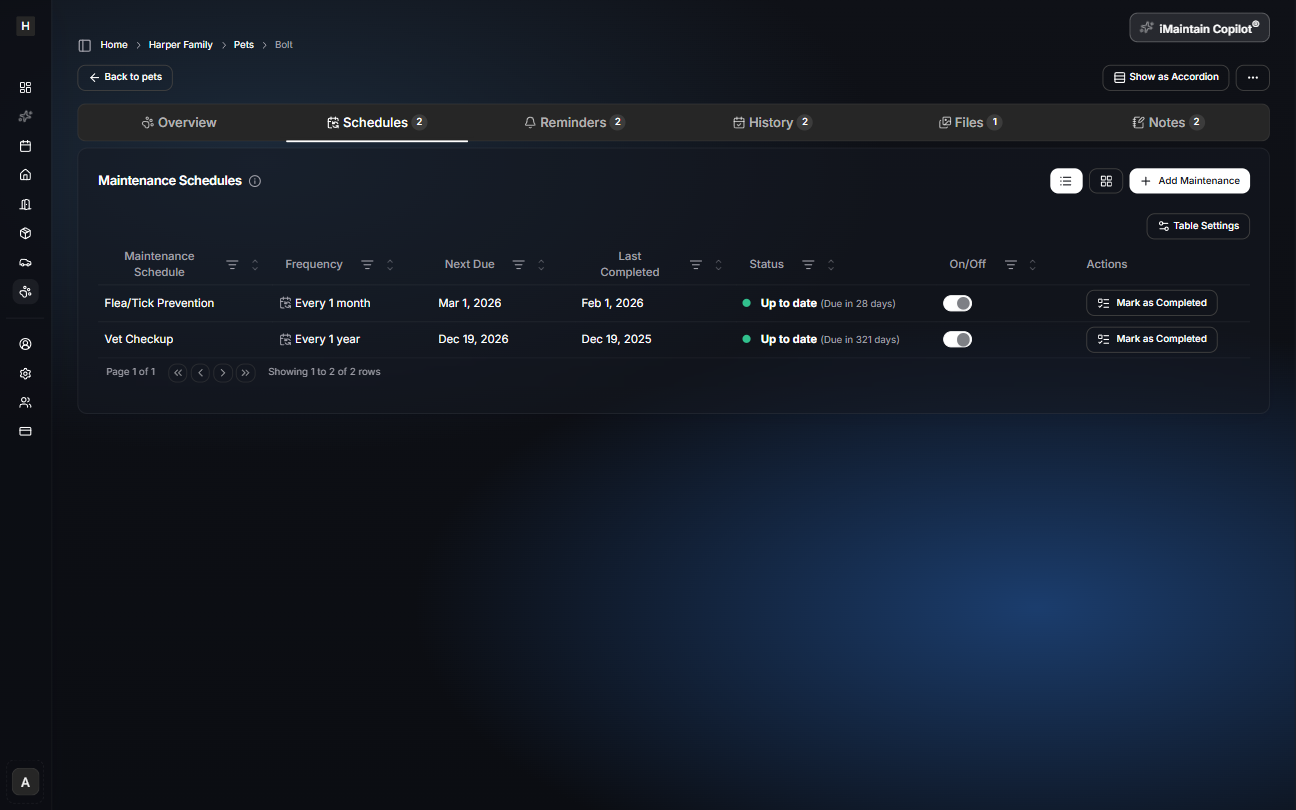Screen dimensions: 1296x810
Task: Toggle the Flea/Tick Prevention schedule switch
Action: click(957, 303)
